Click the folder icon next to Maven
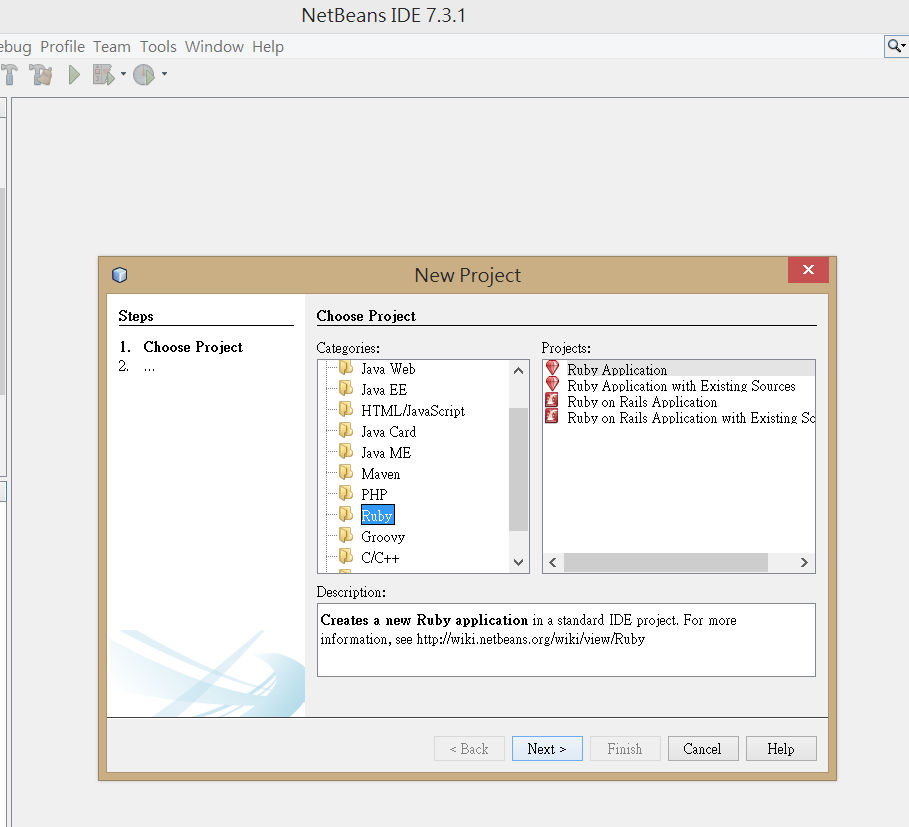 [x=344, y=473]
